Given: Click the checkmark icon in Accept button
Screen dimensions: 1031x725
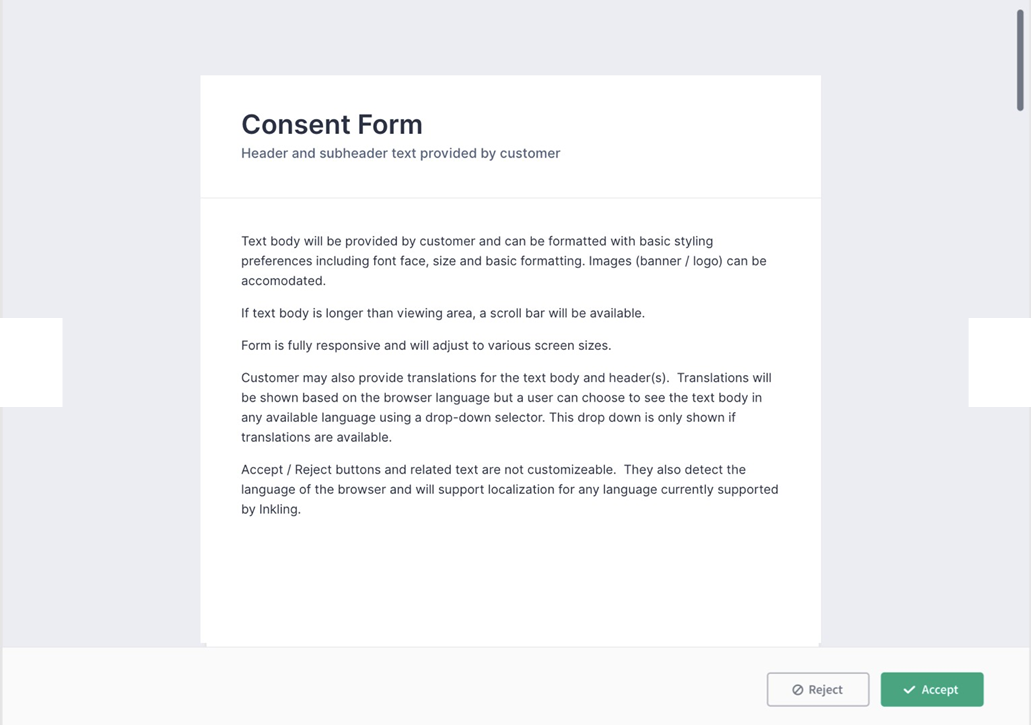Looking at the screenshot, I should tap(909, 689).
